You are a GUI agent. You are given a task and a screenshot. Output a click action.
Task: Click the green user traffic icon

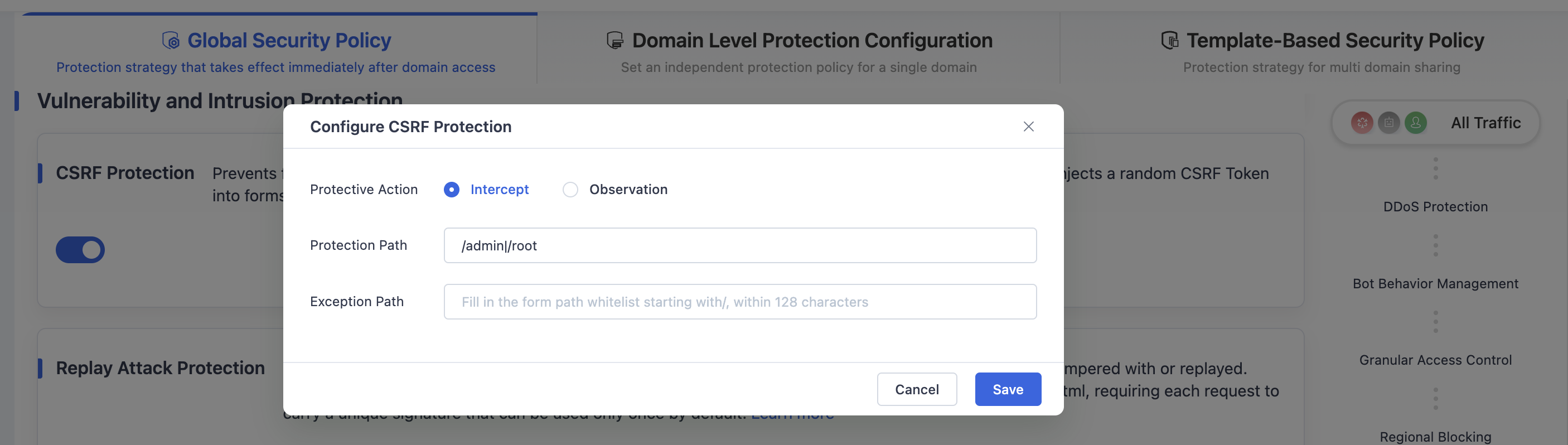(x=1415, y=123)
